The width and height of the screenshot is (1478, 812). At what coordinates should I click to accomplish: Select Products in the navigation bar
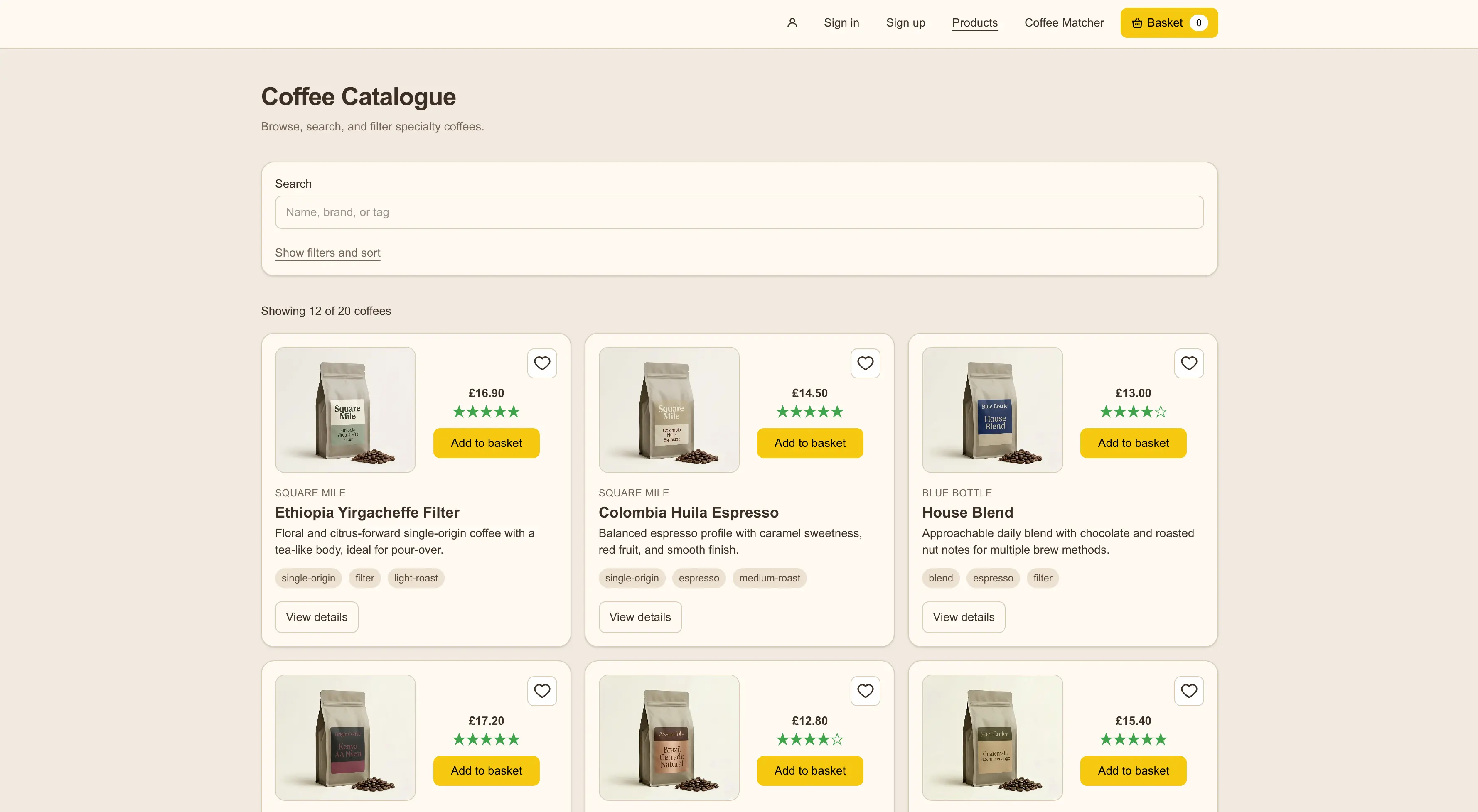point(974,23)
